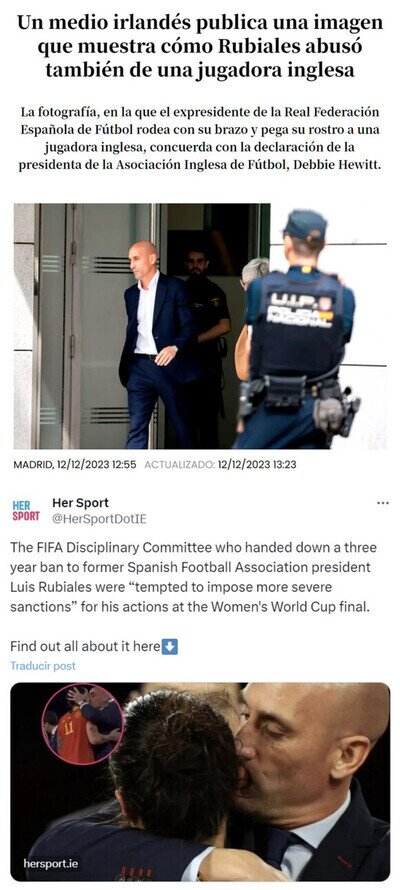Open the three-dot menu on the Her Sport post
Image resolution: width=400 pixels, height=890 pixels.
point(383,503)
